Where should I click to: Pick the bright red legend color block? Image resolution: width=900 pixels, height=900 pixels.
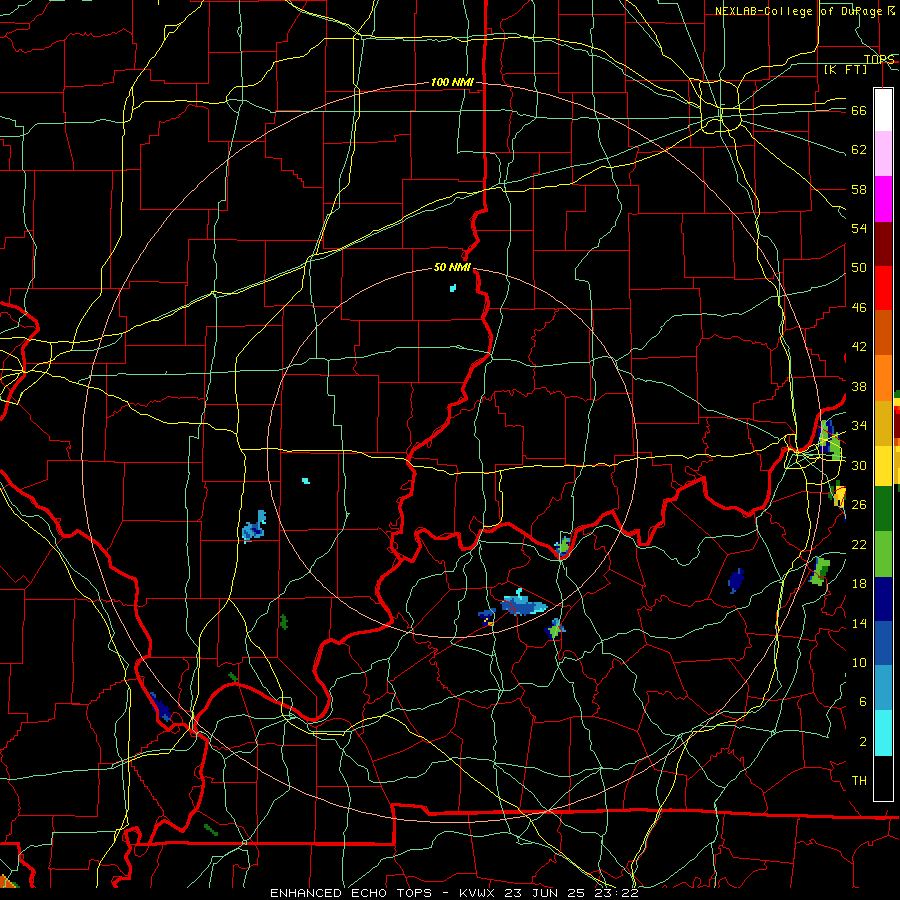click(883, 288)
